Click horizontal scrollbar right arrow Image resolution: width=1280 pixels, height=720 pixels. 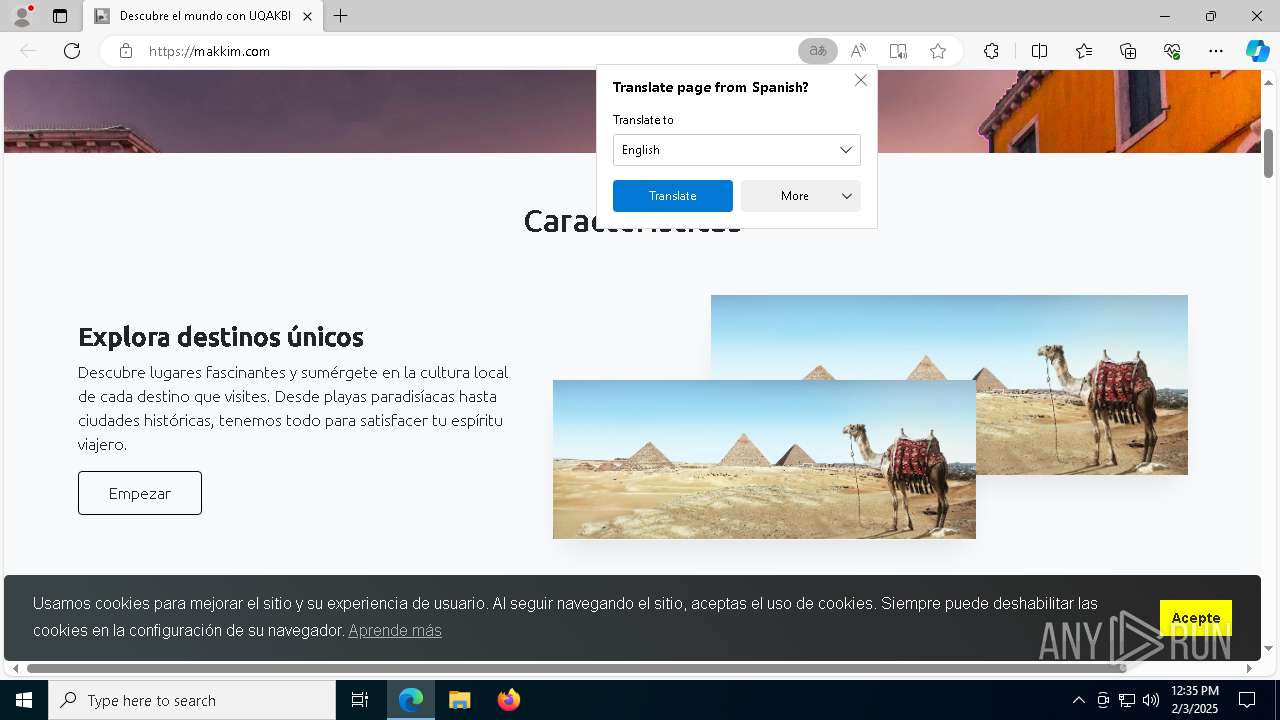[x=1249, y=668]
